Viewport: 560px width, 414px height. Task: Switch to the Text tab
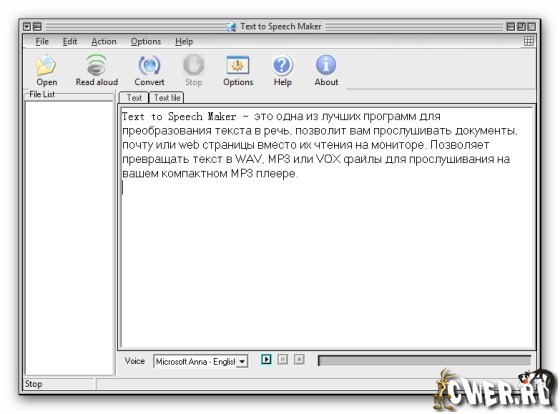[134, 98]
